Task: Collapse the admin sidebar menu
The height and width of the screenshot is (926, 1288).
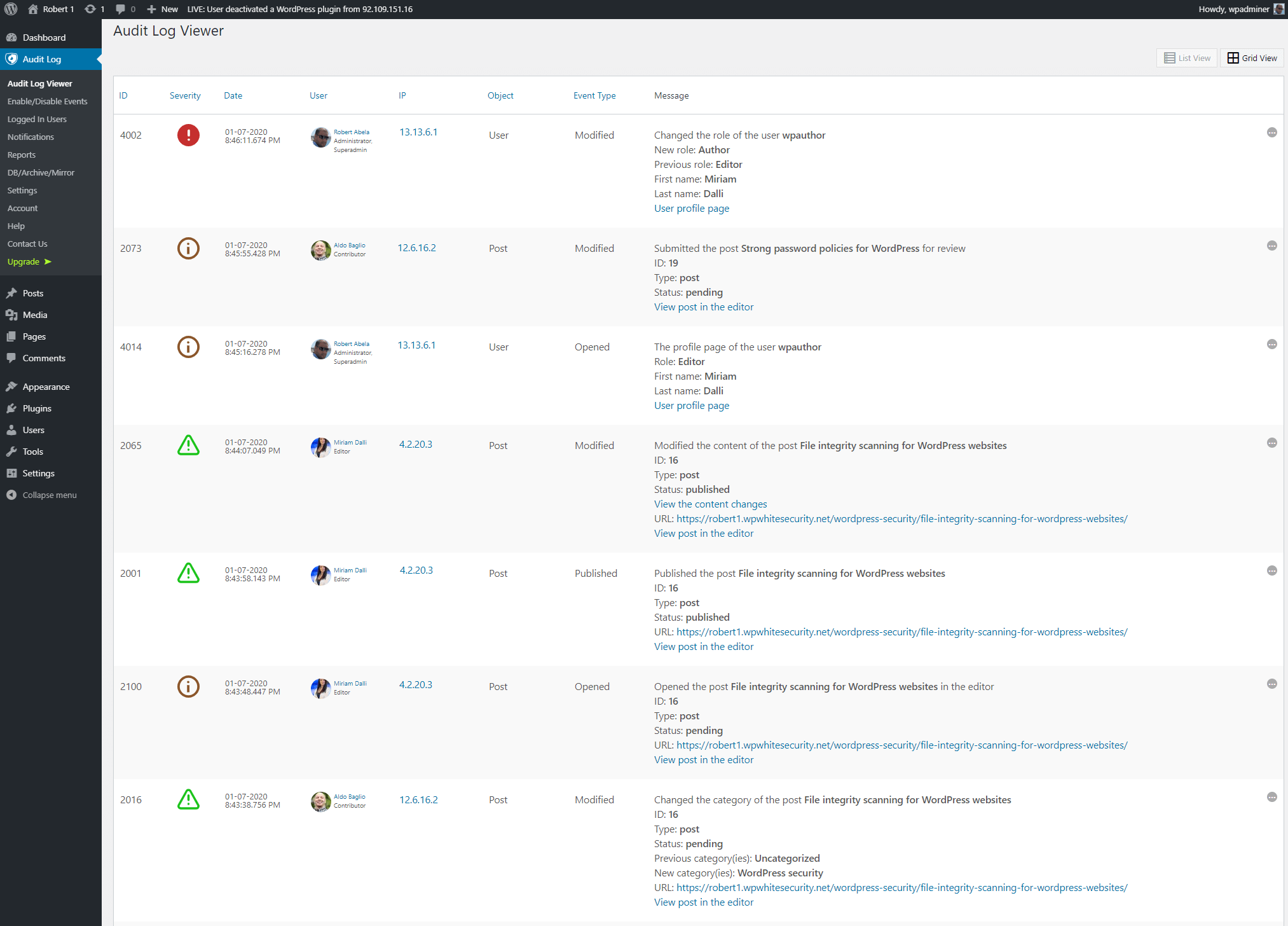Action: (49, 495)
